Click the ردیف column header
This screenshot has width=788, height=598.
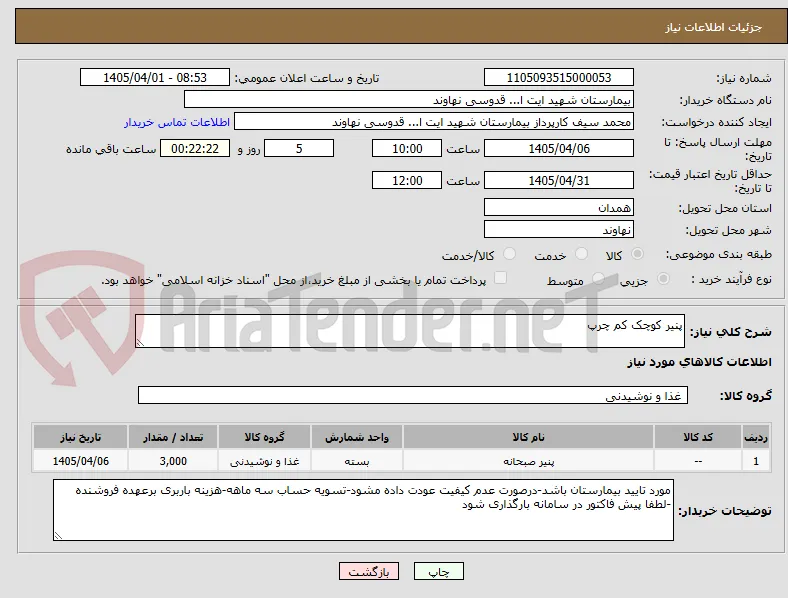[756, 437]
